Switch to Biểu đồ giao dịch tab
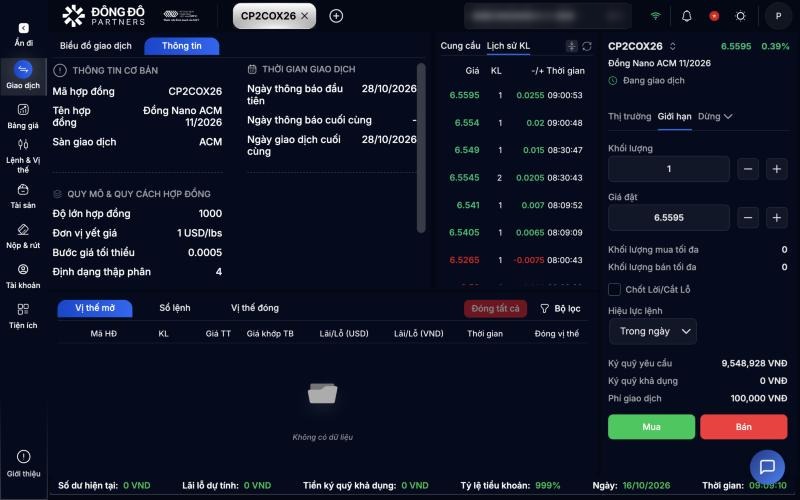Viewport: 800px width, 500px height. [95, 46]
